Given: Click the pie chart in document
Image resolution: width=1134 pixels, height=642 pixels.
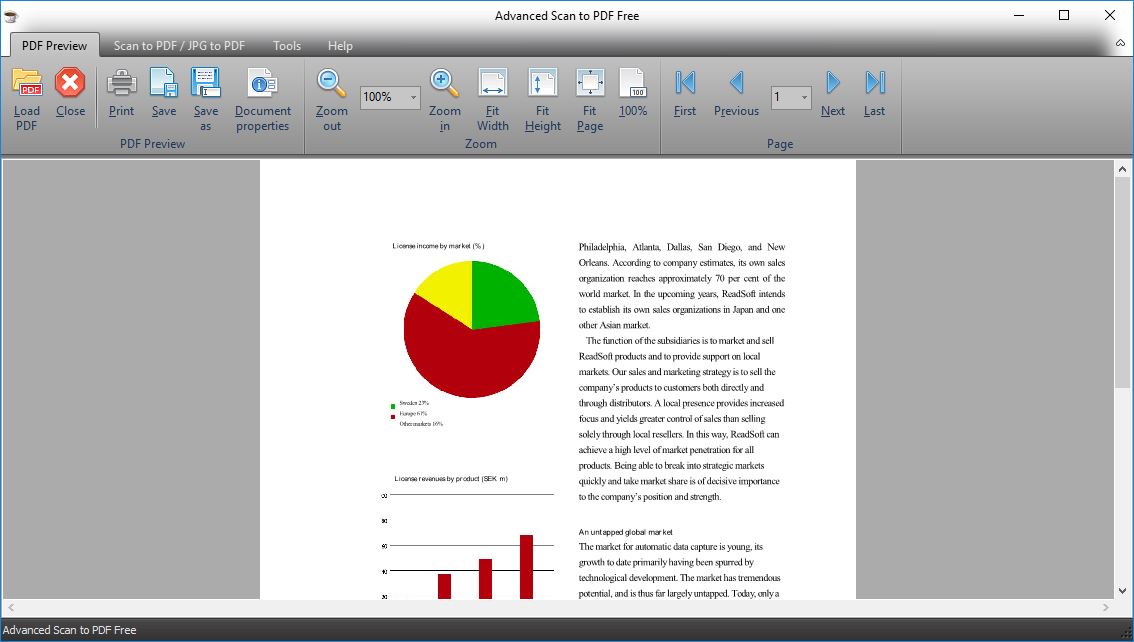Looking at the screenshot, I should pos(472,329).
